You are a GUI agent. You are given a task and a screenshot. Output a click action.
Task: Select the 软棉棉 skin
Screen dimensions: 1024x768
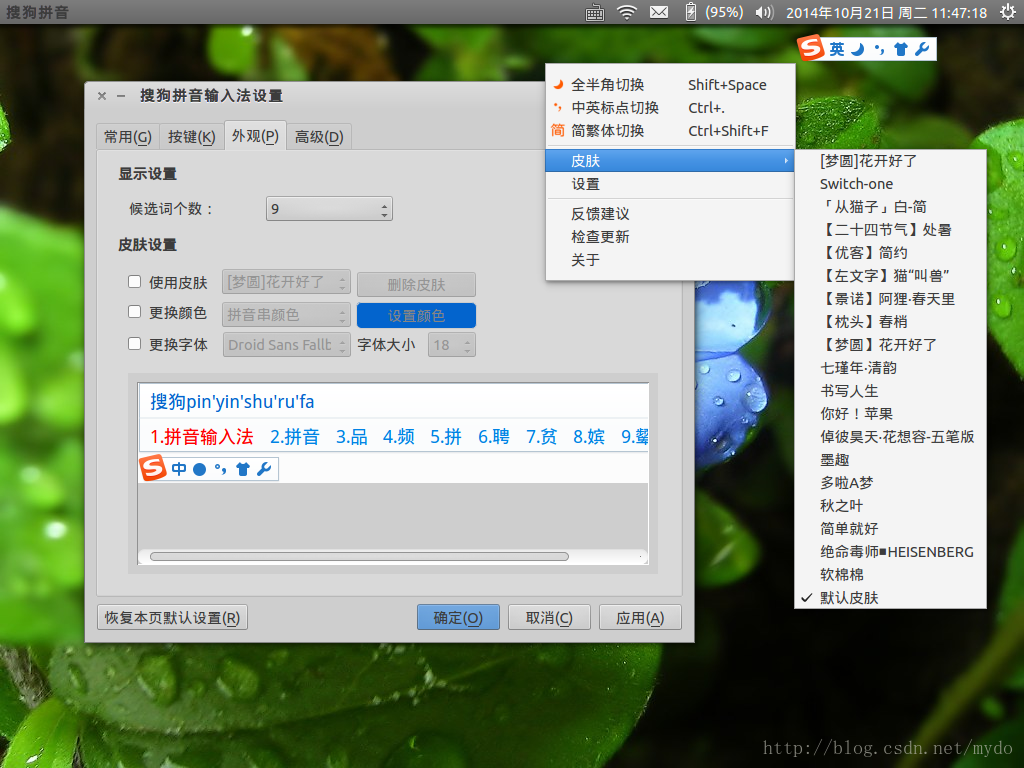click(890, 575)
